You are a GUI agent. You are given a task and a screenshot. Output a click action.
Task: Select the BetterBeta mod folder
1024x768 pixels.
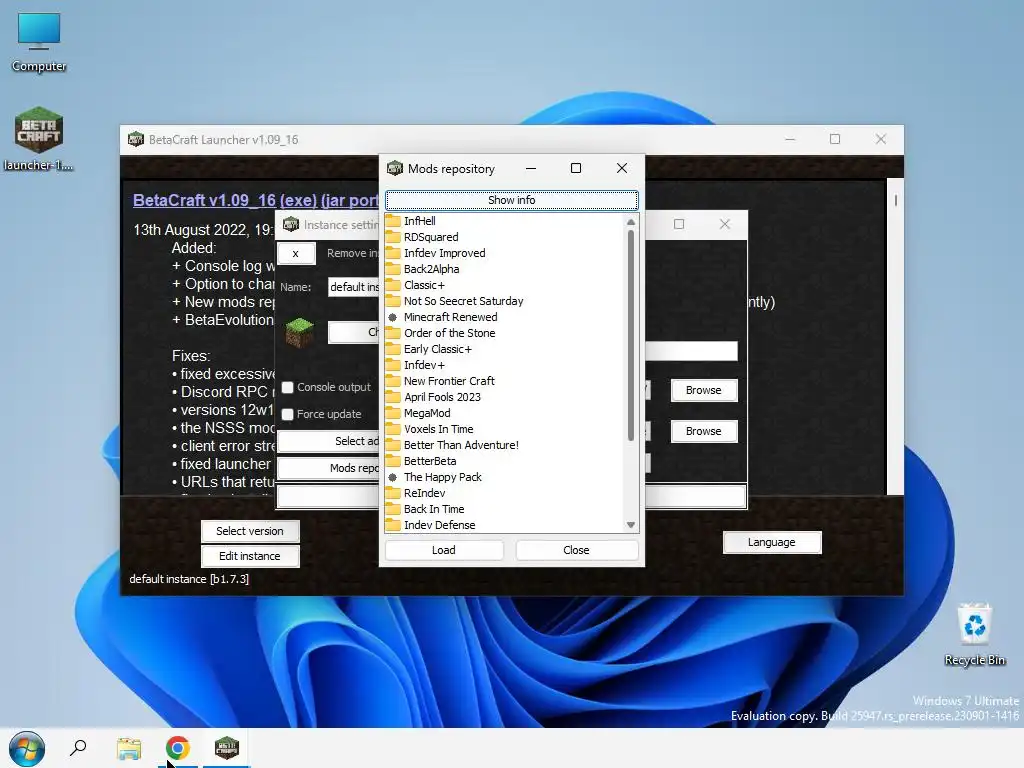point(421,461)
